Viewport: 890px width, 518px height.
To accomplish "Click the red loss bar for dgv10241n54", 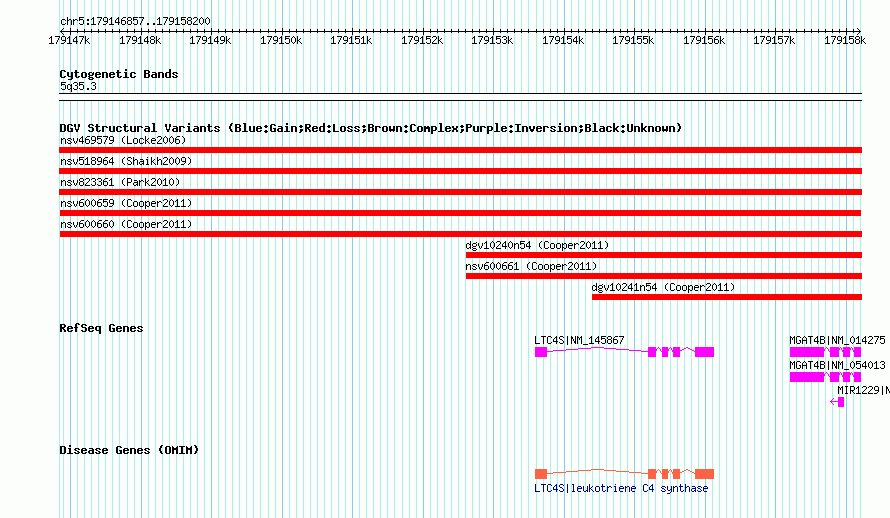I will (727, 297).
